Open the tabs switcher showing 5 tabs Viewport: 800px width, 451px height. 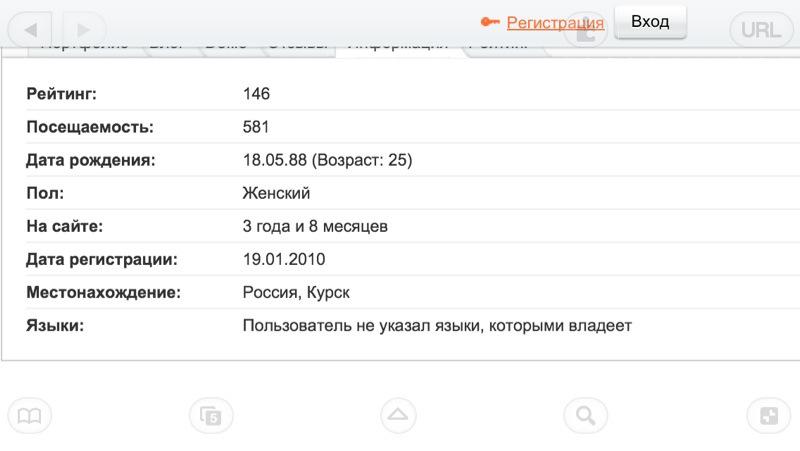[x=212, y=416]
